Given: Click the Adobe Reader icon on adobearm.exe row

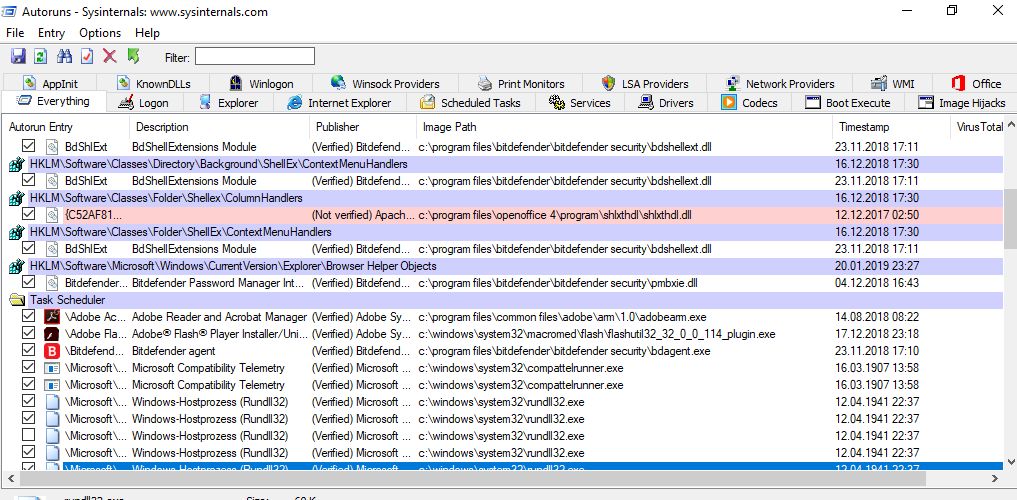Looking at the screenshot, I should coord(52,317).
